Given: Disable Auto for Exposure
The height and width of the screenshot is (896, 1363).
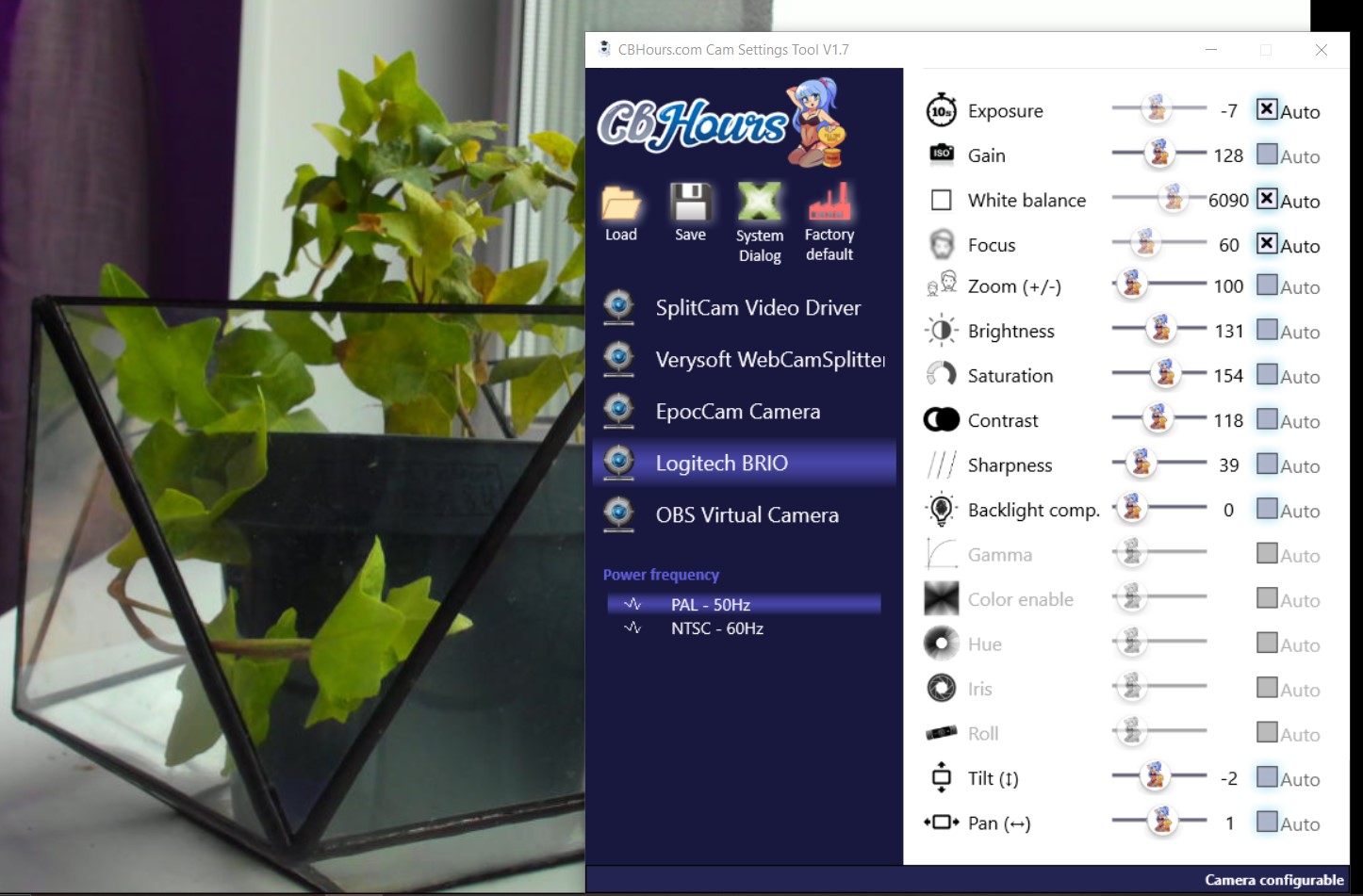Looking at the screenshot, I should click(x=1267, y=109).
